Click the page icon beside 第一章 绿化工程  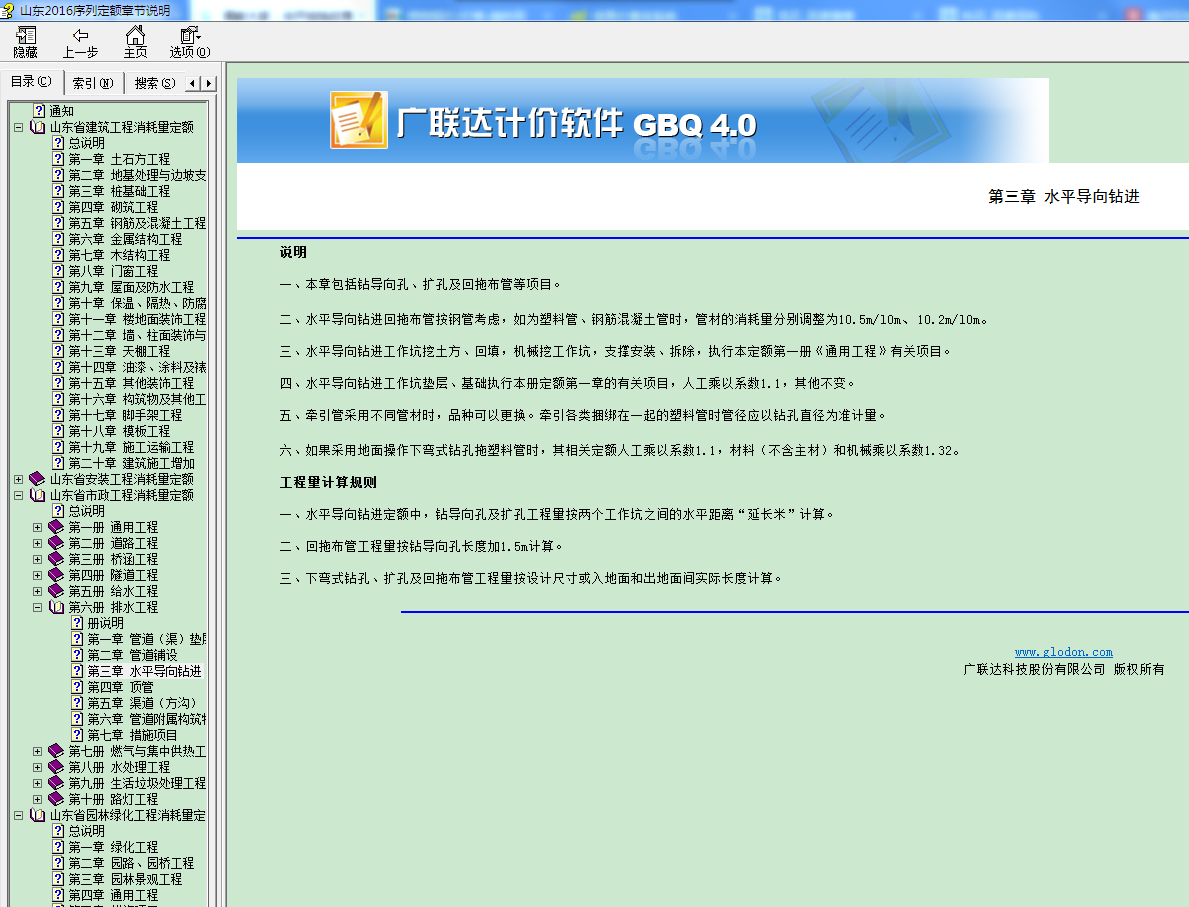click(58, 847)
